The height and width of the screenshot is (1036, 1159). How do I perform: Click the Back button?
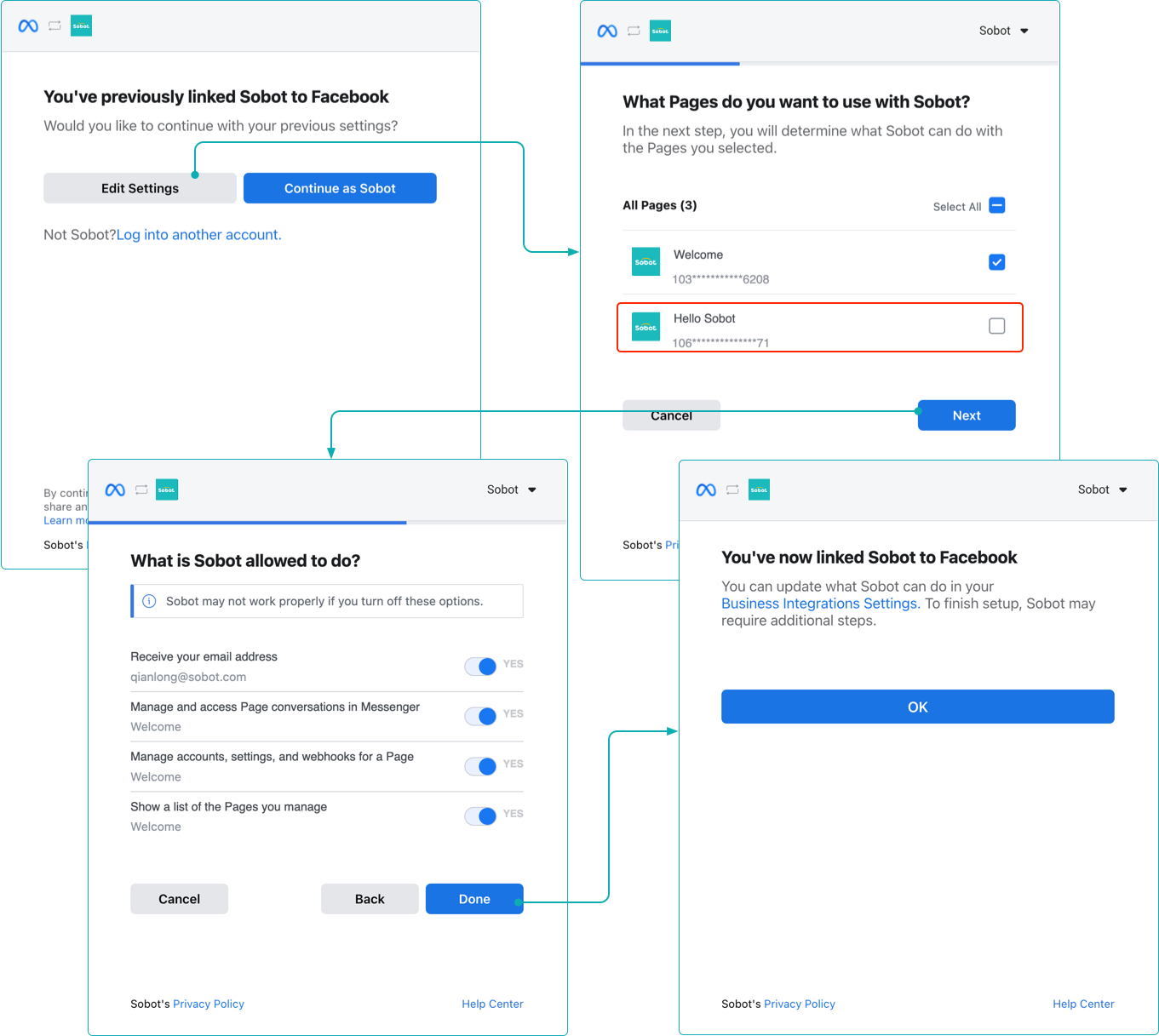pos(370,899)
